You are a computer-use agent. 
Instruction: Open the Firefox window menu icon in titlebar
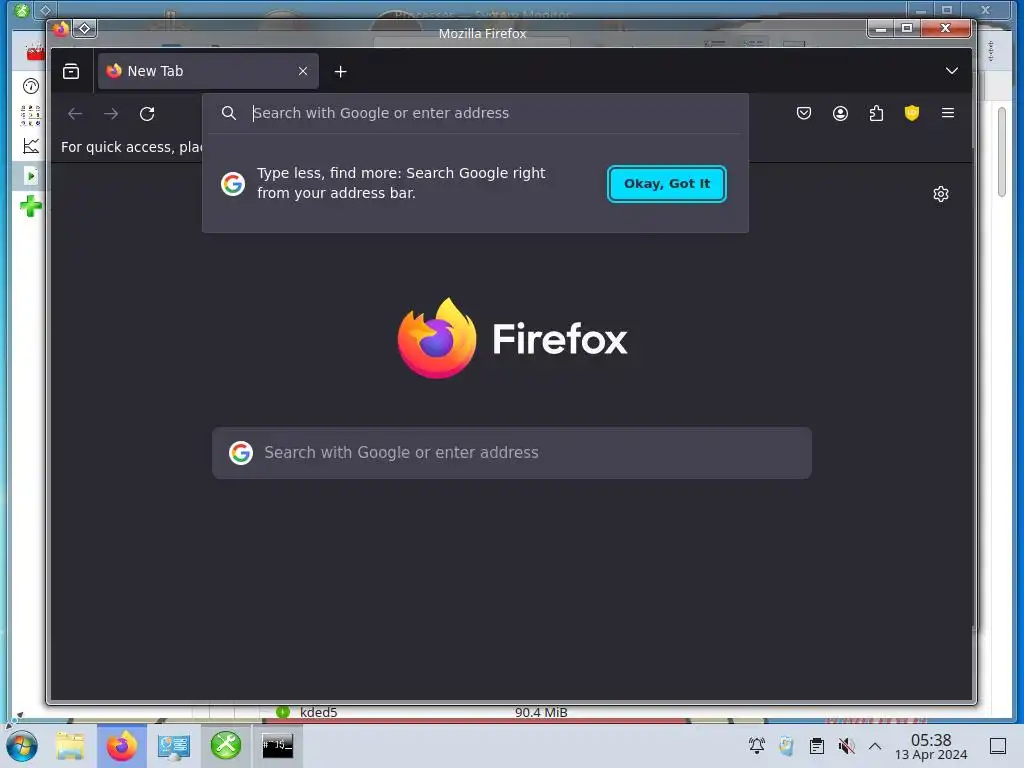(61, 29)
